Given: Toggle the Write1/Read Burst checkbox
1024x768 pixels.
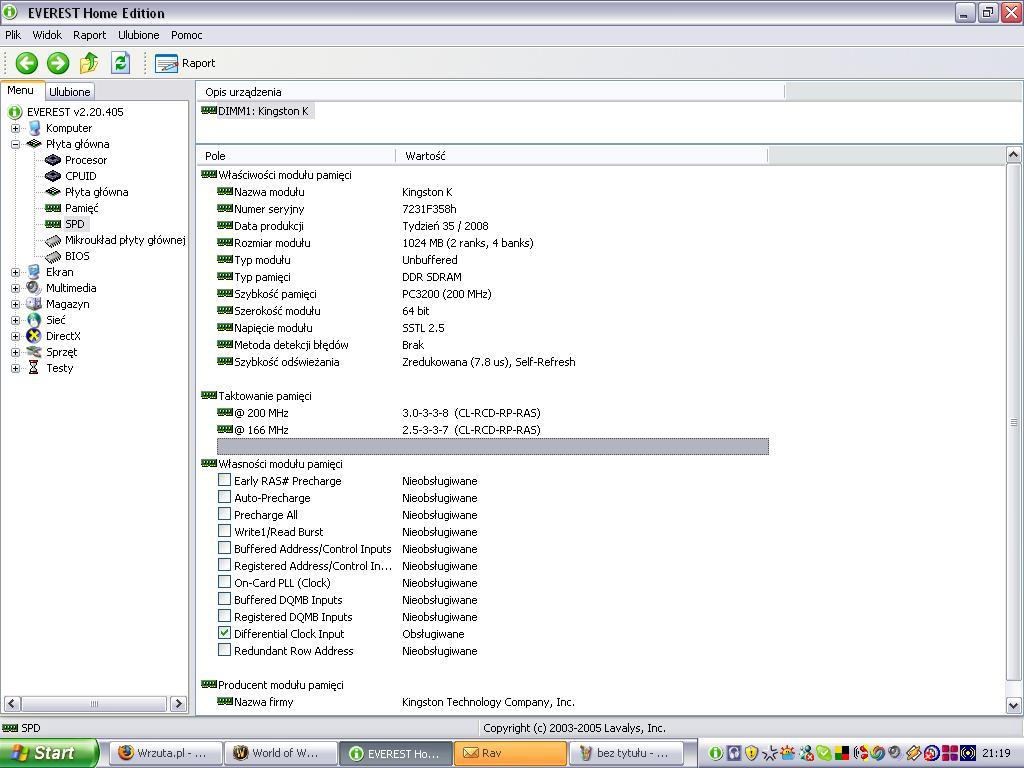Looking at the screenshot, I should pyautogui.click(x=224, y=531).
